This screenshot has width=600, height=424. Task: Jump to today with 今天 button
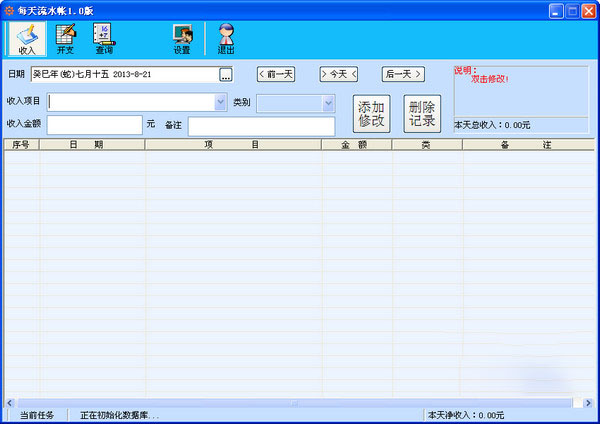pyautogui.click(x=339, y=74)
